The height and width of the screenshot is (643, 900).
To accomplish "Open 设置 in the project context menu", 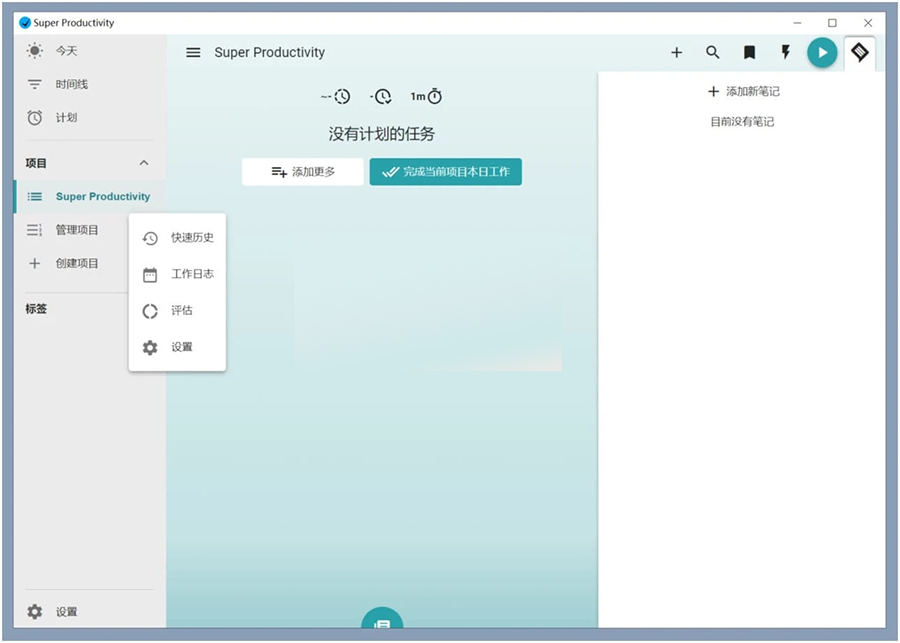I will point(178,347).
